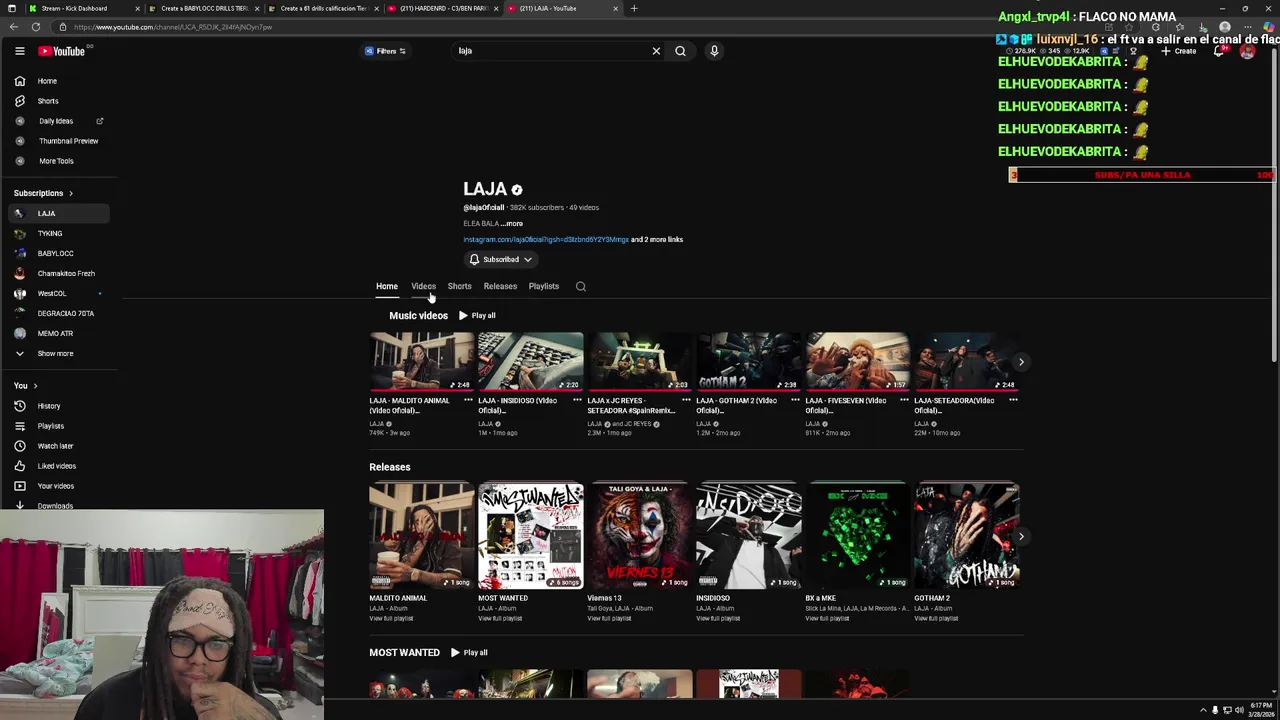
Task: Switch to Stream - Kick Dashboard browser tab
Action: (84, 8)
